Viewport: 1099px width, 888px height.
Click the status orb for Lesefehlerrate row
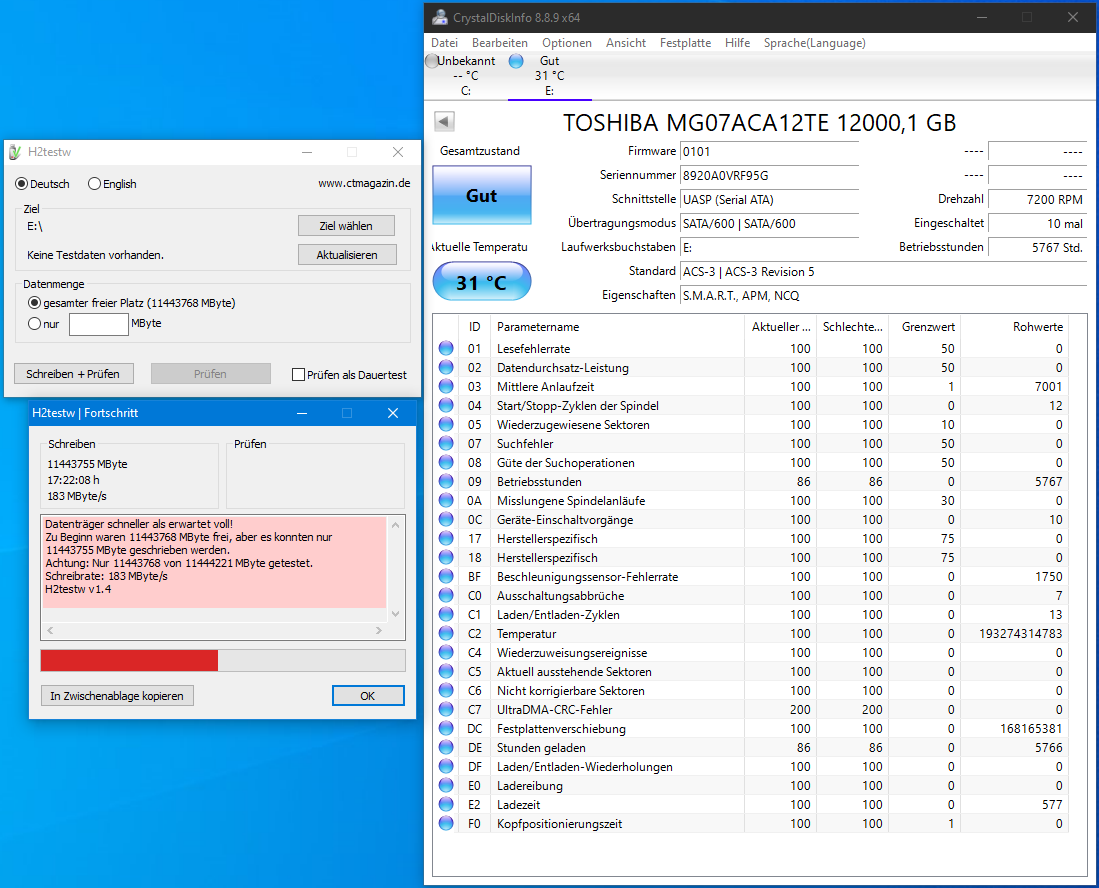446,348
